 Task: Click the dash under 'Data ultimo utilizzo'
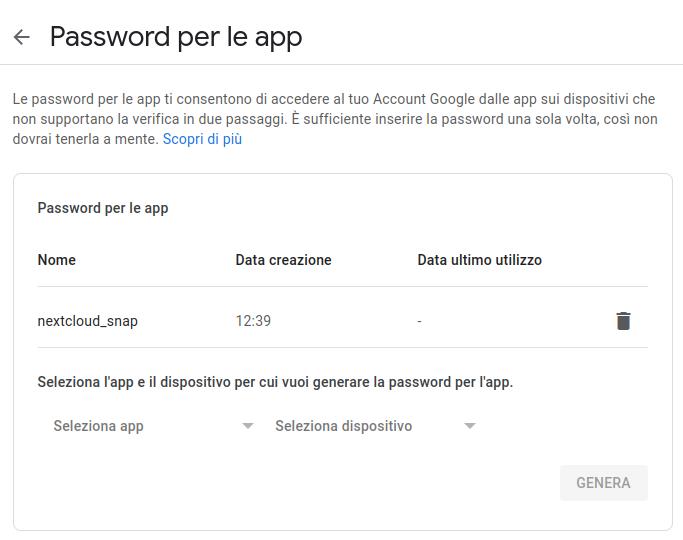coord(419,322)
